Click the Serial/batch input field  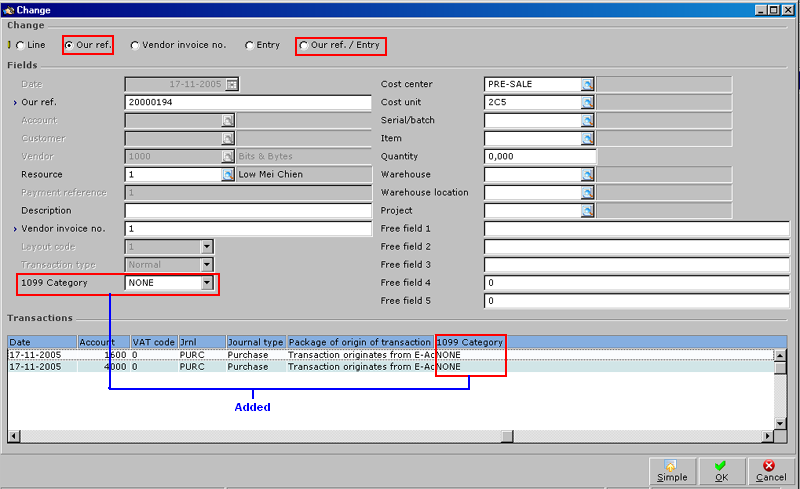(x=533, y=120)
